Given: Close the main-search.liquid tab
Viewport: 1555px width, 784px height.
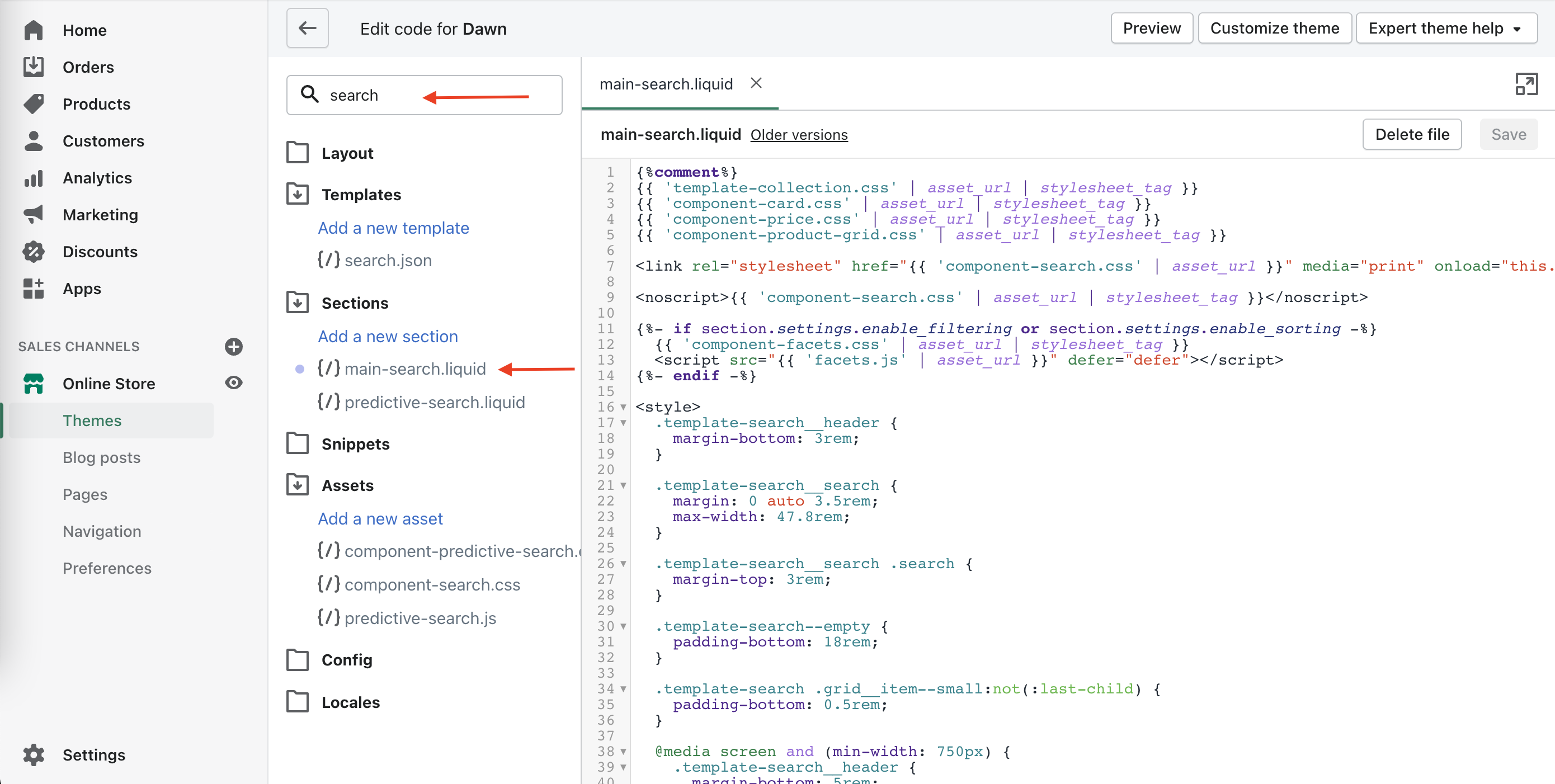Looking at the screenshot, I should click(x=756, y=83).
